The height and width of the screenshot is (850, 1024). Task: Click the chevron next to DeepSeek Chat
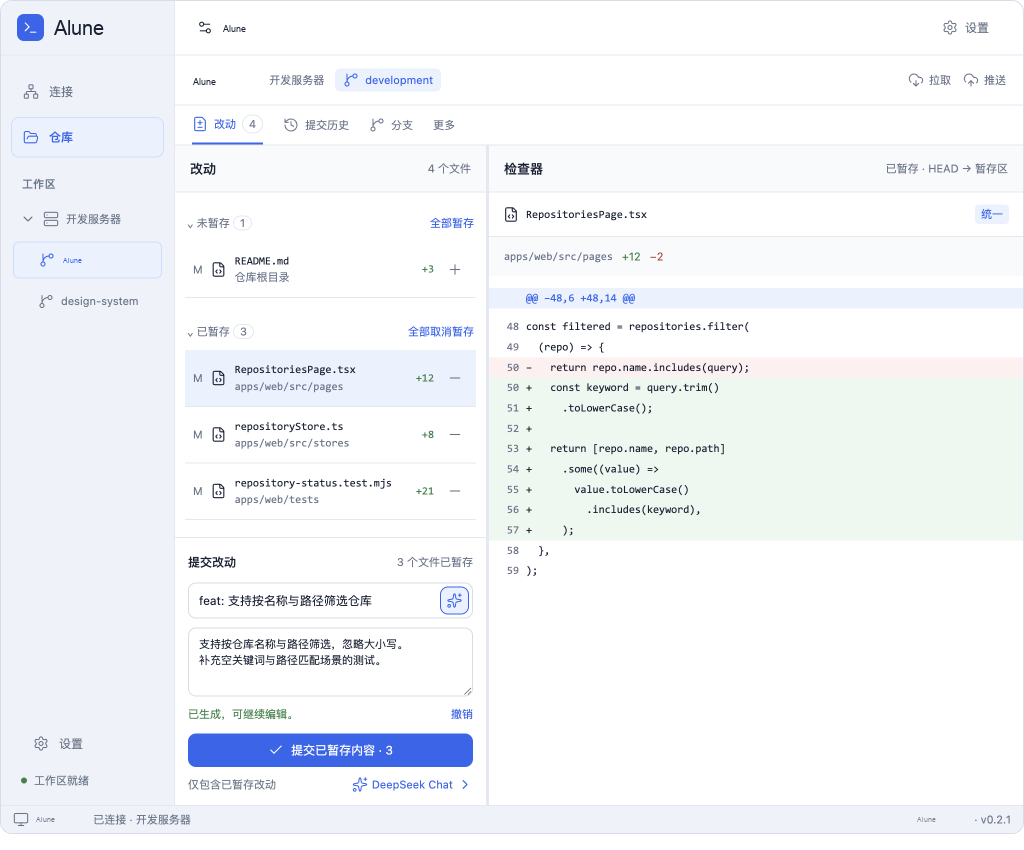tap(465, 785)
